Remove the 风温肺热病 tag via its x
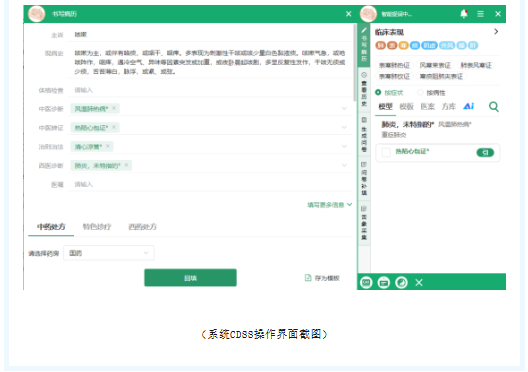 point(114,108)
